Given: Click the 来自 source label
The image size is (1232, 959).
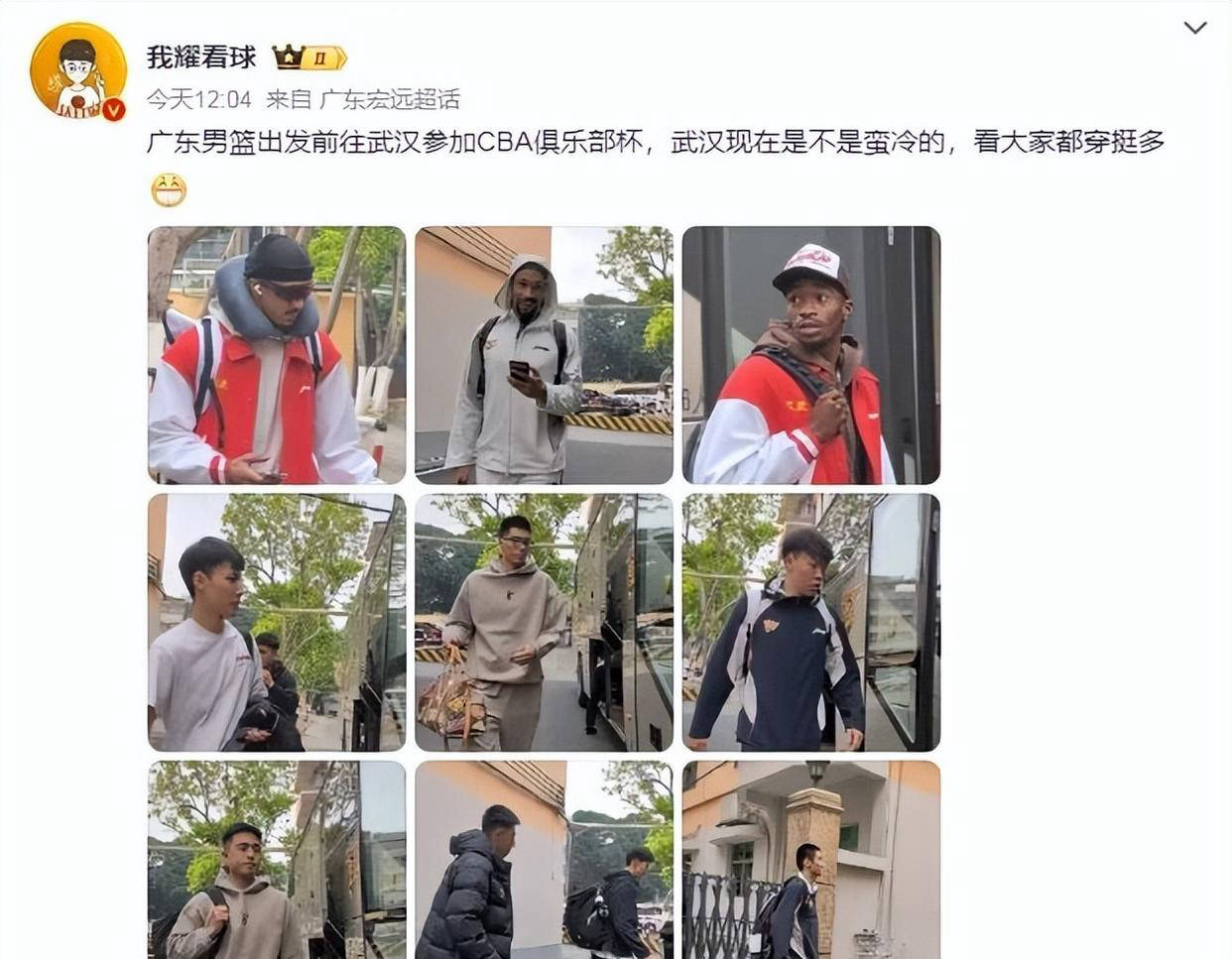Looking at the screenshot, I should point(288,99).
